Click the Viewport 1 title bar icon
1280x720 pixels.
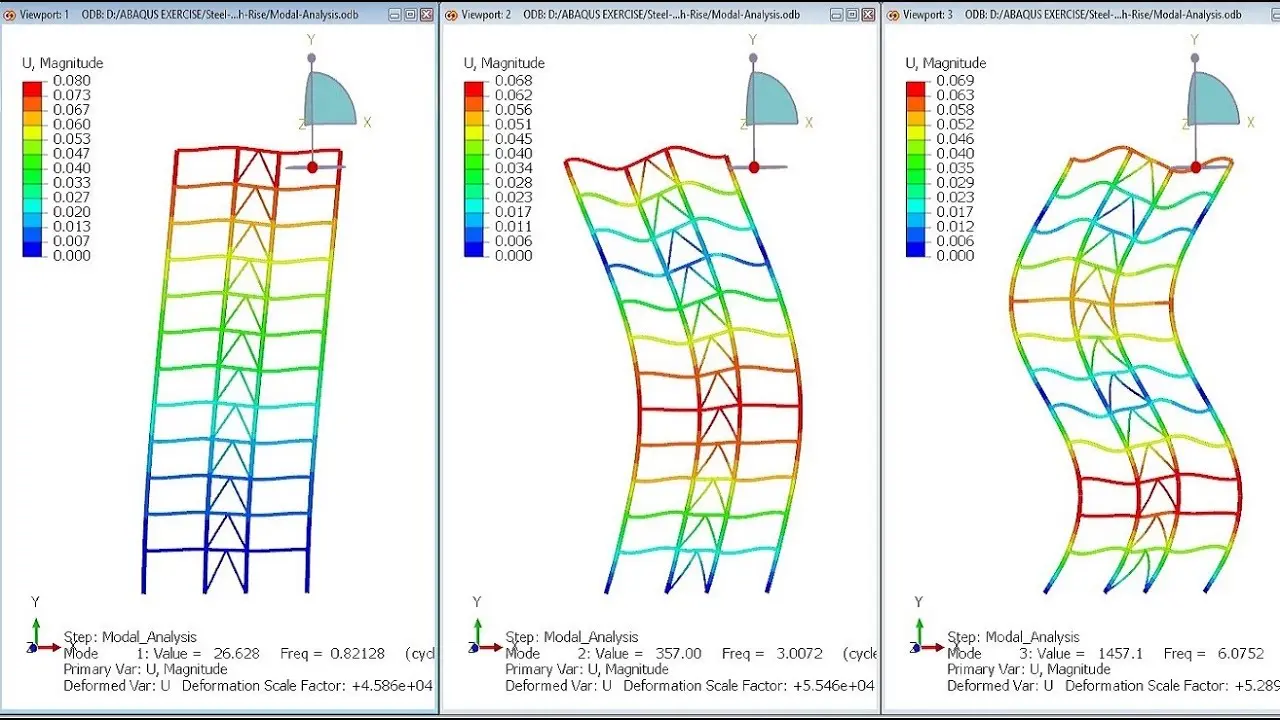tap(10, 15)
